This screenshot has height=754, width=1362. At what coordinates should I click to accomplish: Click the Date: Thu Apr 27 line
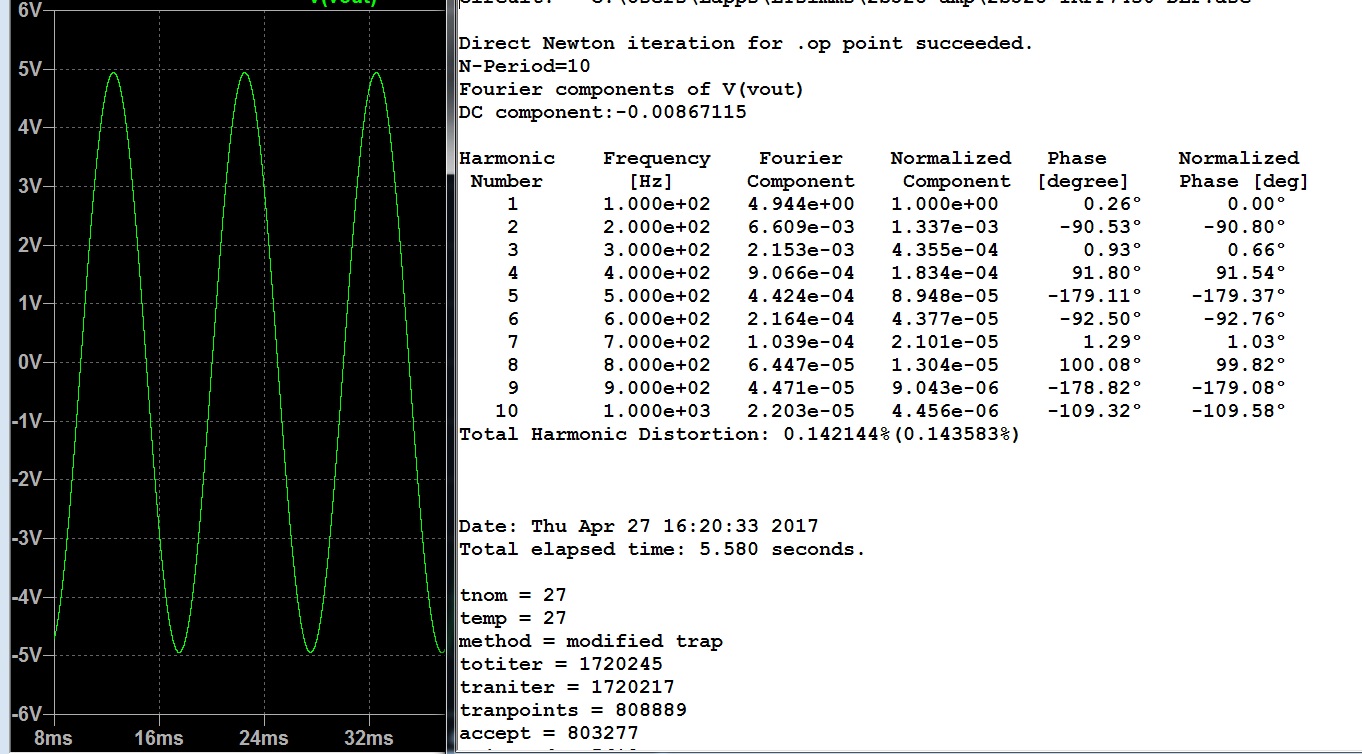click(638, 526)
